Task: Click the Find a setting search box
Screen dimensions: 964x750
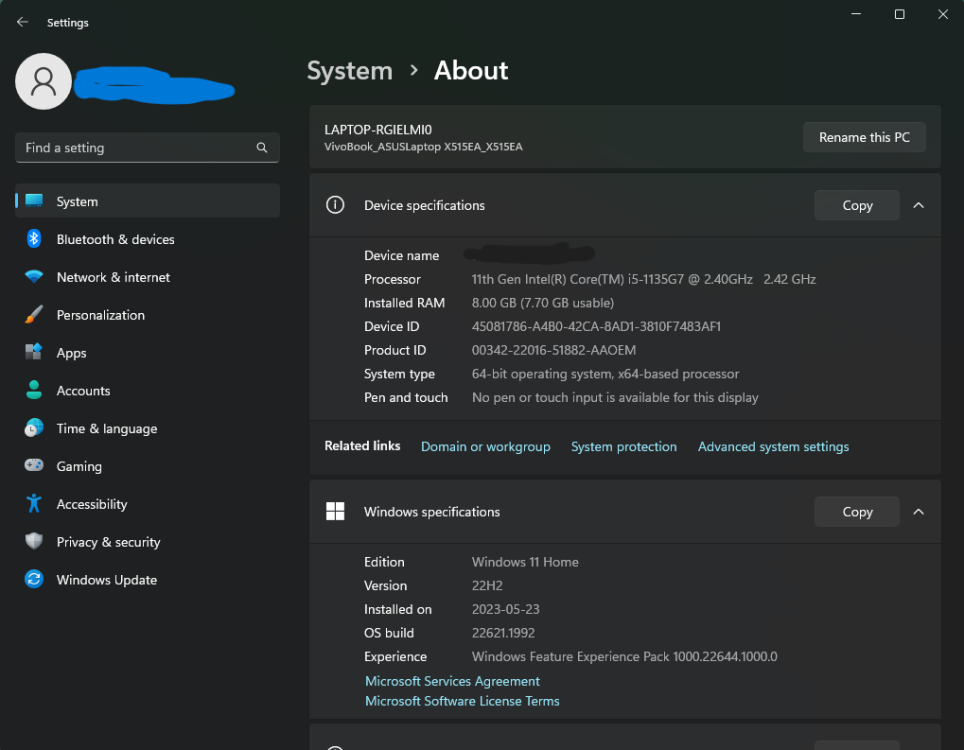Action: click(147, 147)
